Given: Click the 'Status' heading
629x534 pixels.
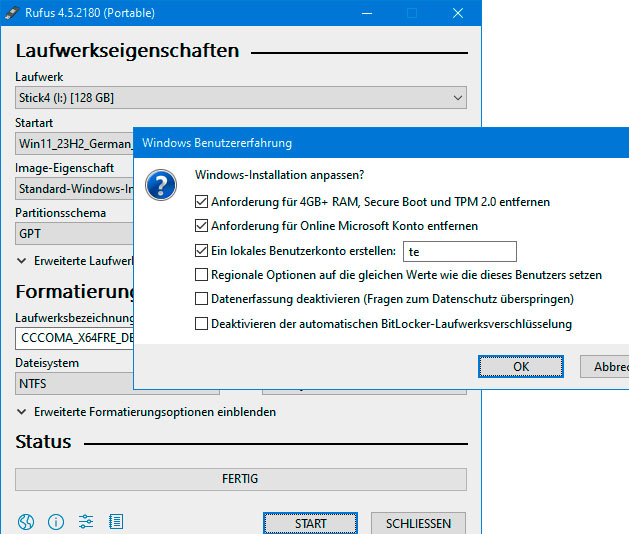Looking at the screenshot, I should coord(43,442).
